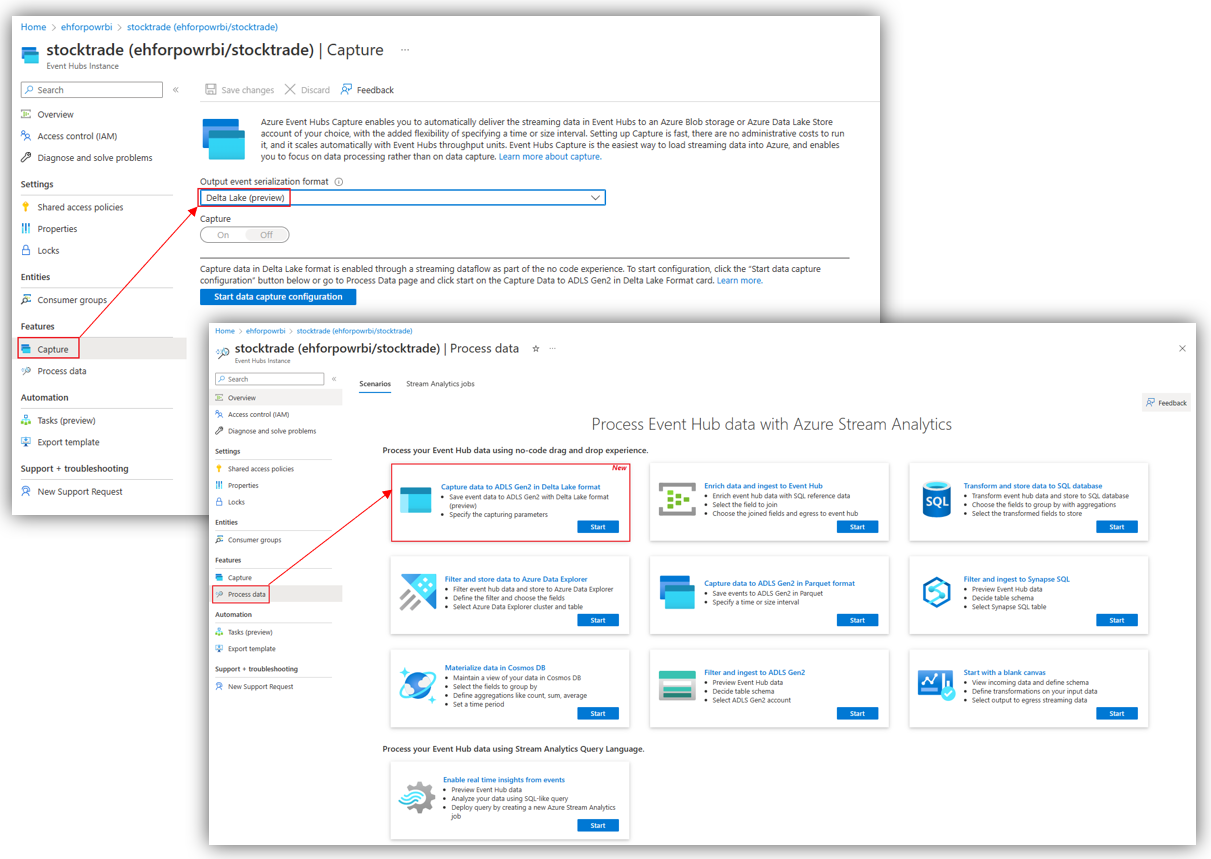Click Properties icon in Capture window sidebar
1211x859 pixels.
click(26, 229)
